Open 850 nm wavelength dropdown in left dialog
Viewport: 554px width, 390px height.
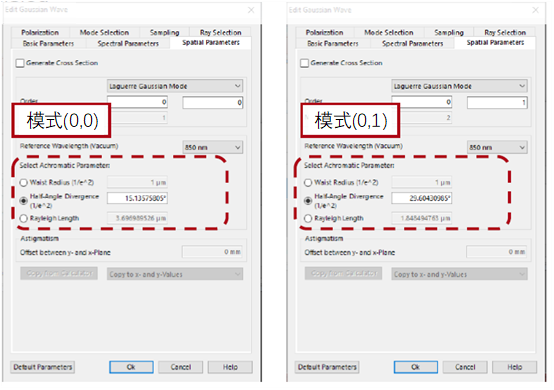(x=213, y=147)
